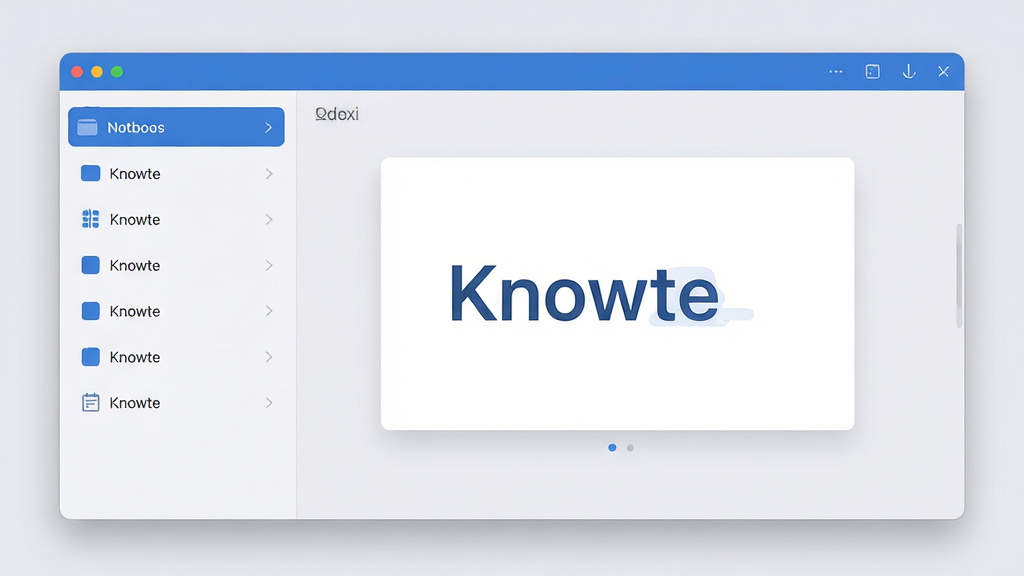Click the yellow minimize window button
Image resolution: width=1024 pixels, height=576 pixels.
(x=97, y=72)
